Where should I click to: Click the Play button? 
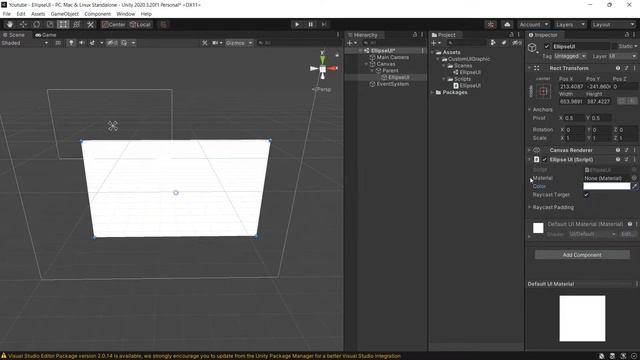(x=297, y=24)
